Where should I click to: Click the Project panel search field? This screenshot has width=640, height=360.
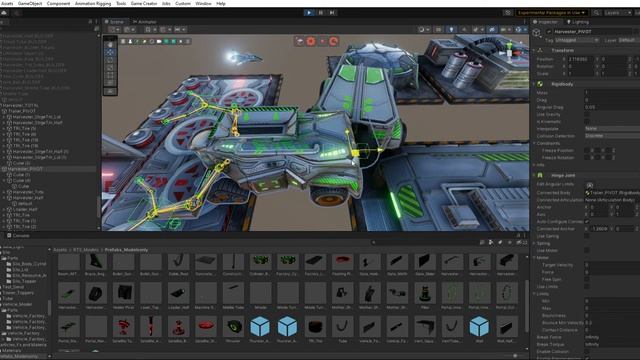[424, 242]
